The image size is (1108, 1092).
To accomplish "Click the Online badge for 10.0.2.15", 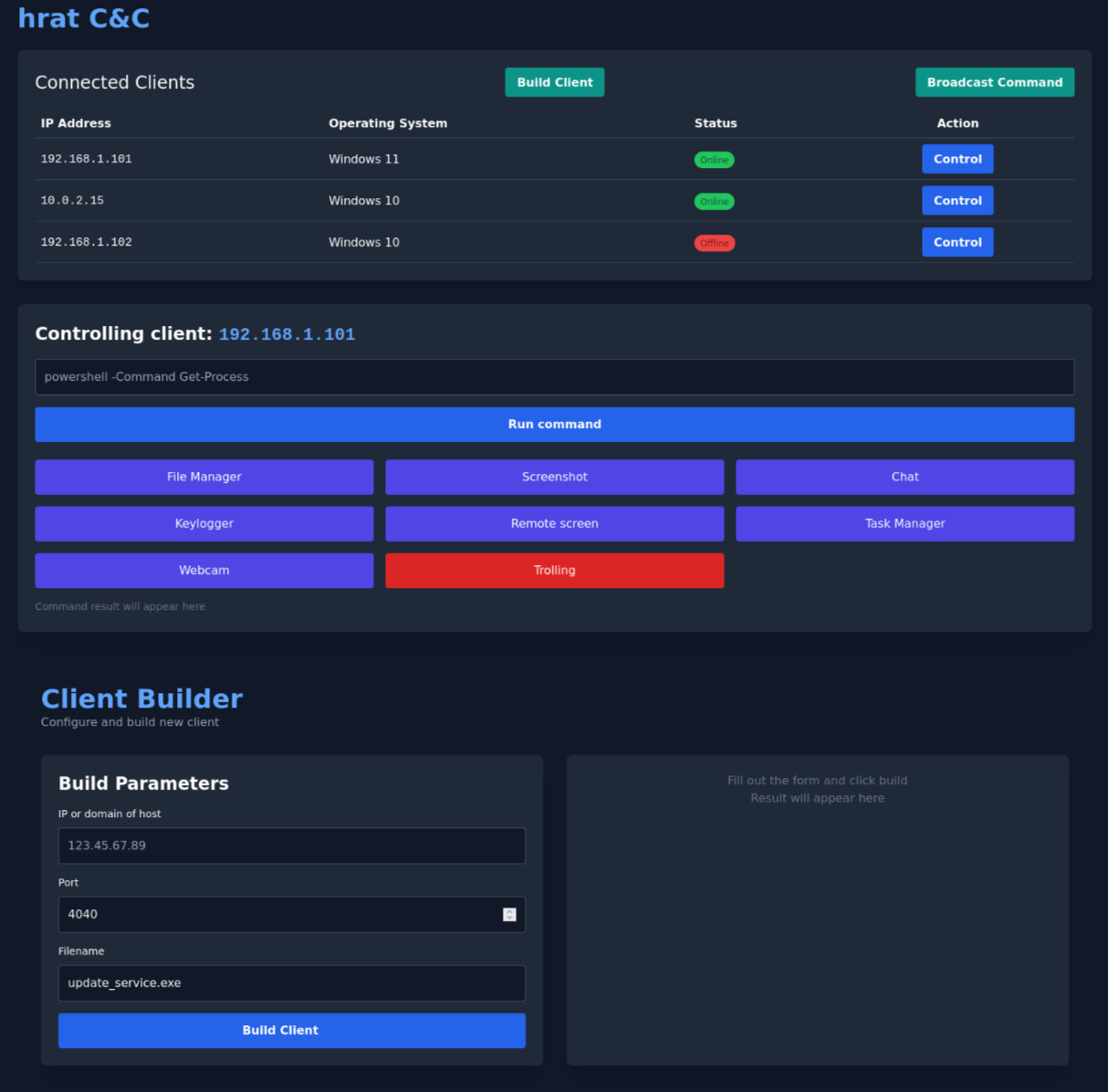I will tap(715, 201).
